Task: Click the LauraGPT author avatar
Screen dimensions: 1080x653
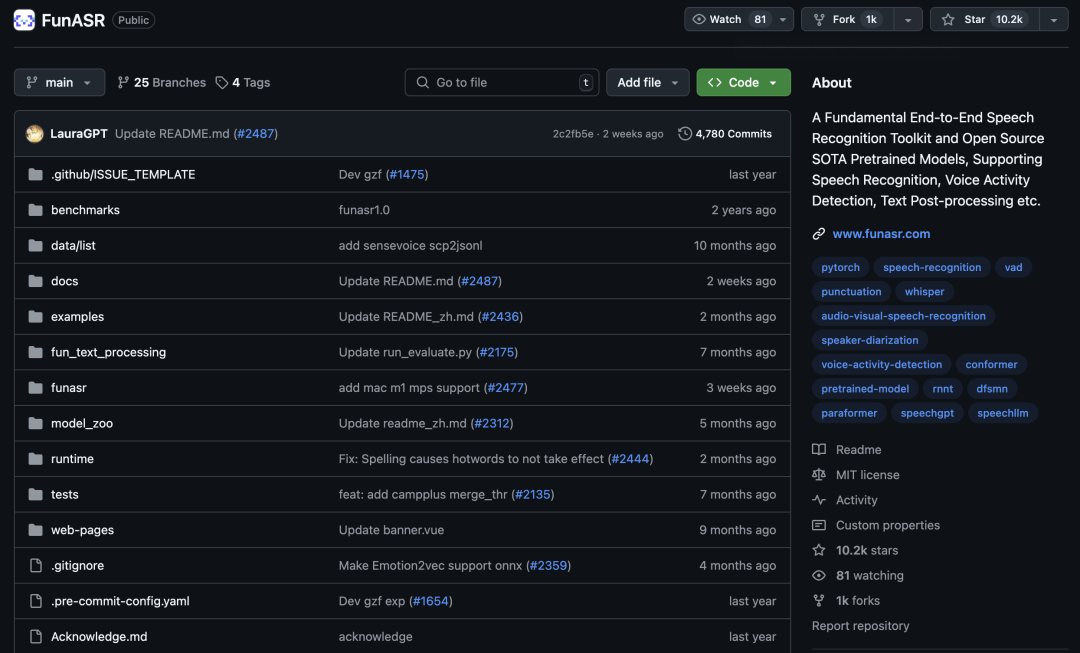Action: coord(34,134)
